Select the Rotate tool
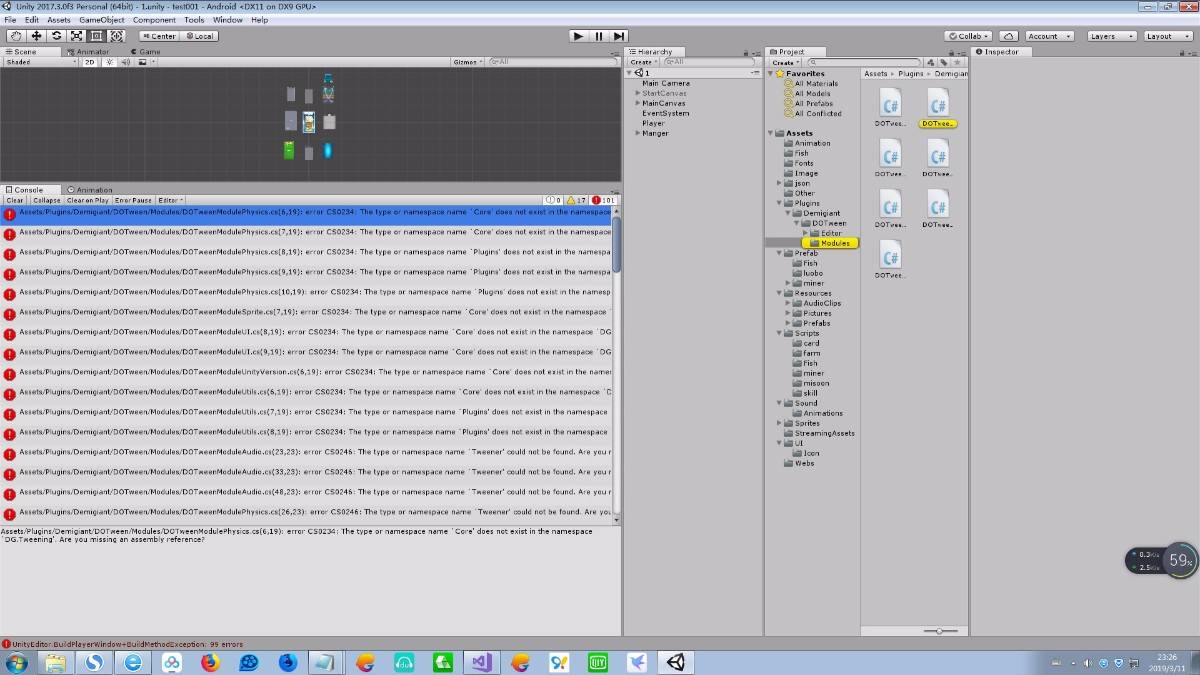Viewport: 1200px width, 675px height. point(56,36)
